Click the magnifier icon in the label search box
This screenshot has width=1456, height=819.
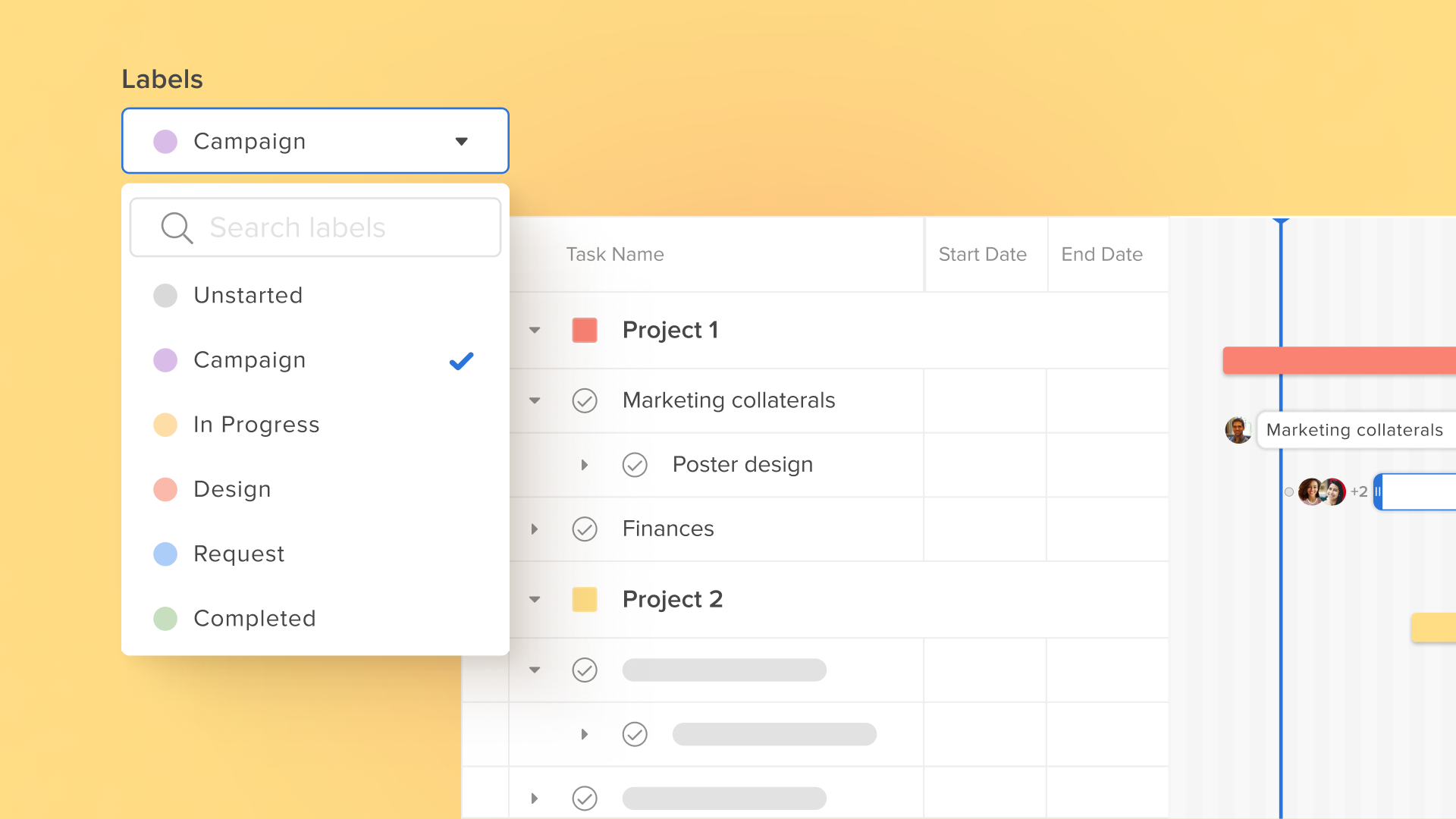(x=177, y=227)
